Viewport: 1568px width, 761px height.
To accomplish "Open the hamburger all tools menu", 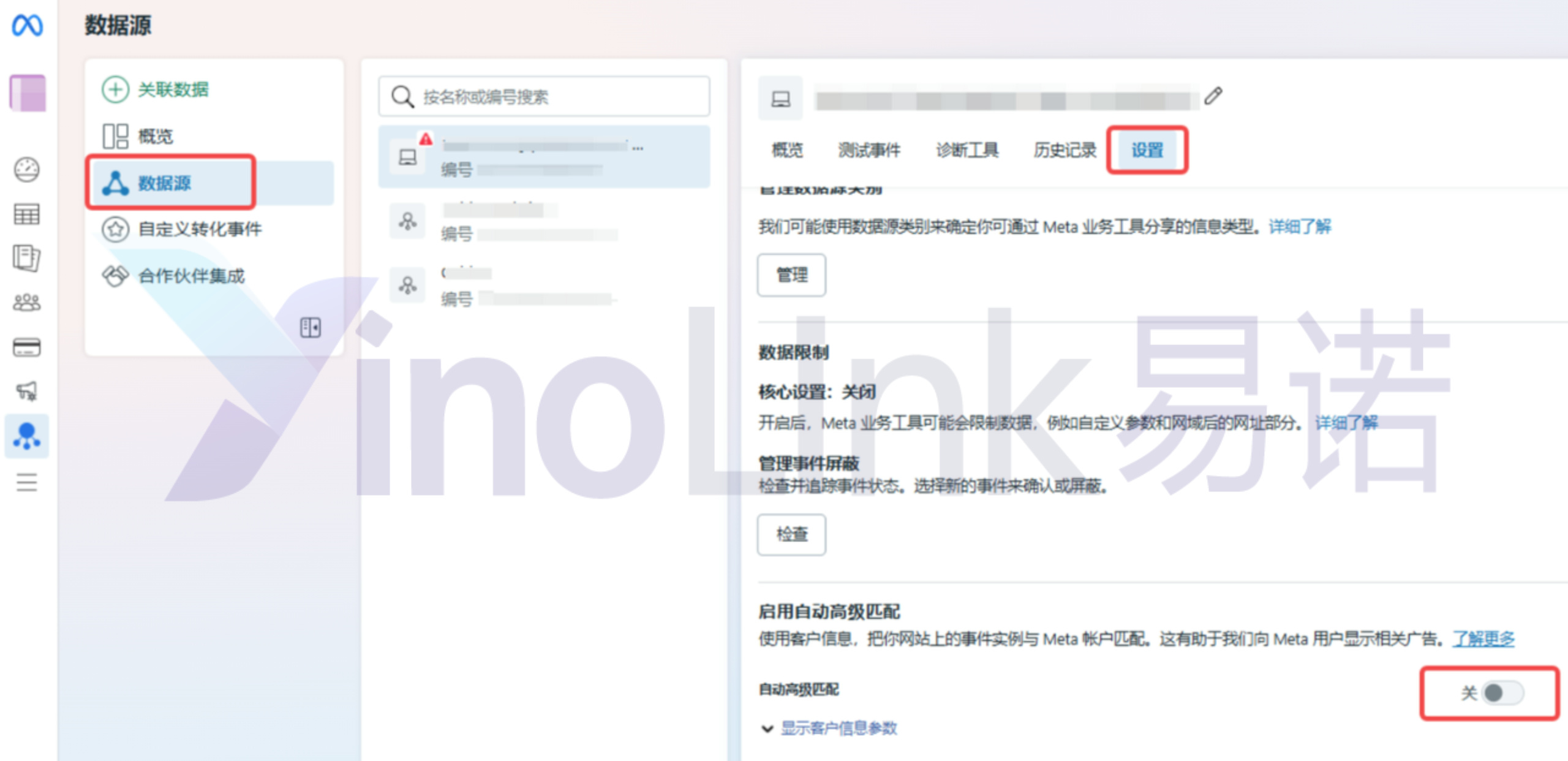I will pyautogui.click(x=27, y=482).
